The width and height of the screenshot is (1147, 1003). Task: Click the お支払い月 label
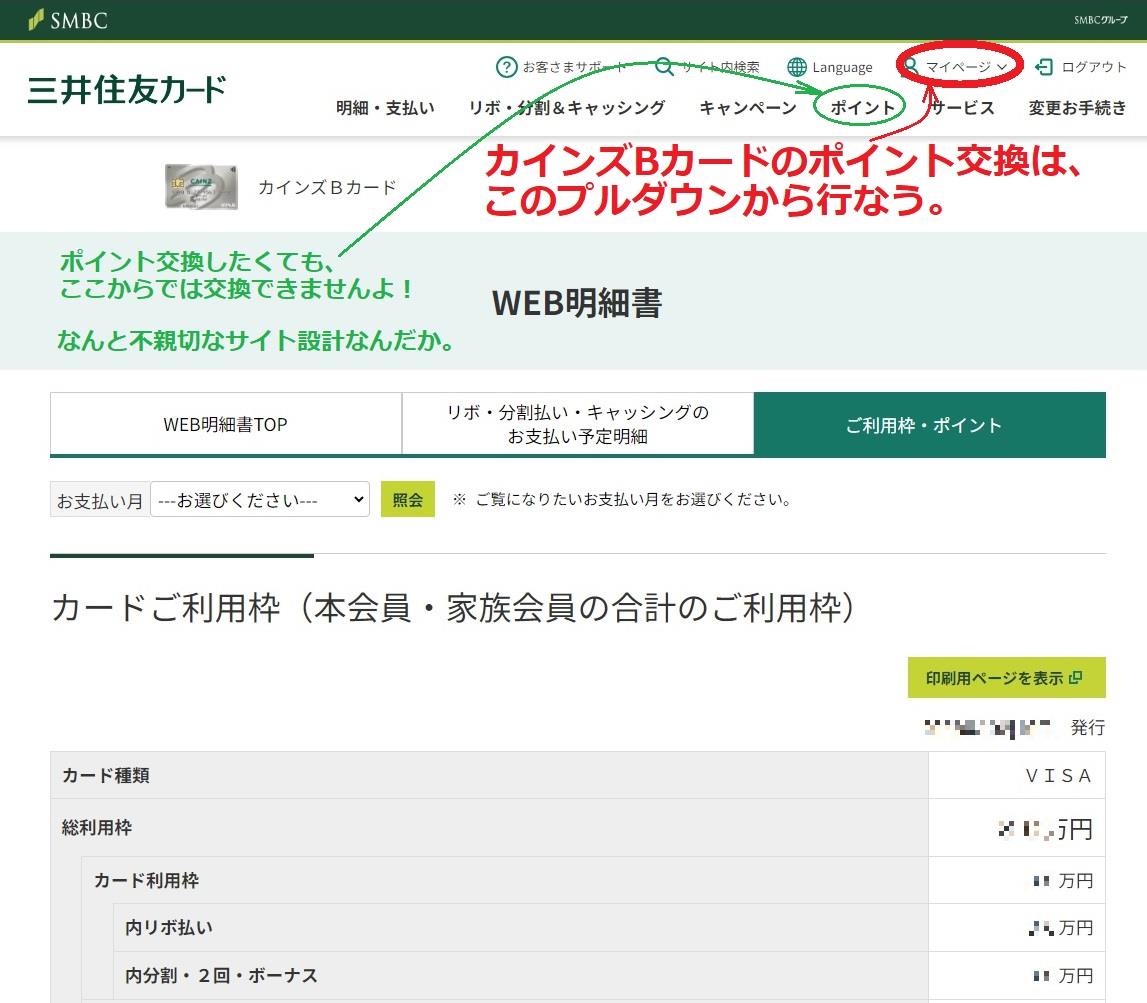[x=100, y=500]
